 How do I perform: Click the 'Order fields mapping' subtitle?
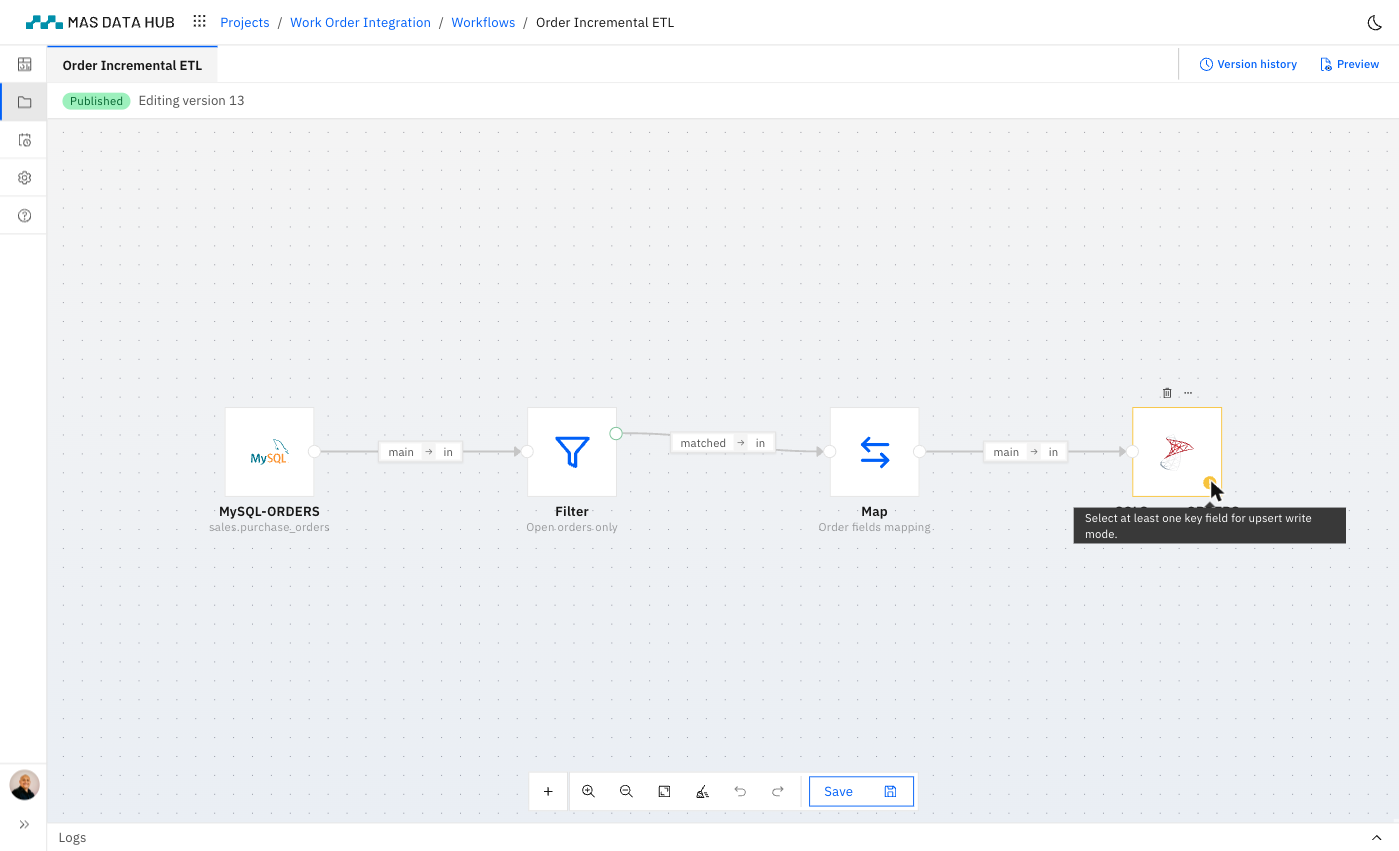click(x=874, y=527)
